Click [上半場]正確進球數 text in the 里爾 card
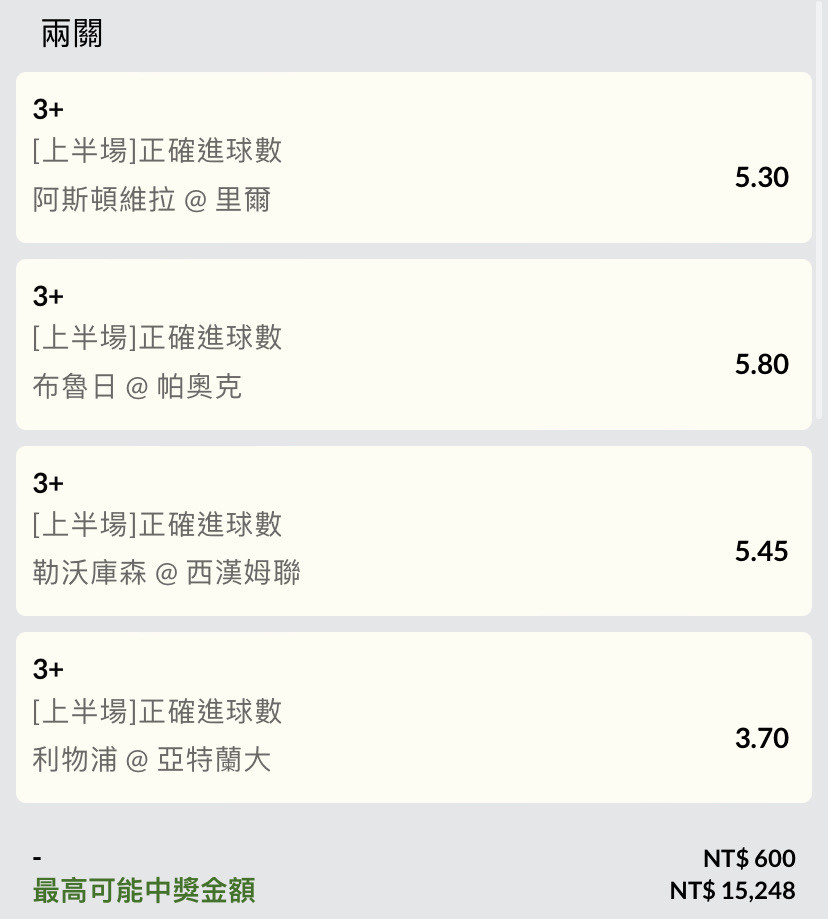This screenshot has height=919, width=828. [x=157, y=151]
